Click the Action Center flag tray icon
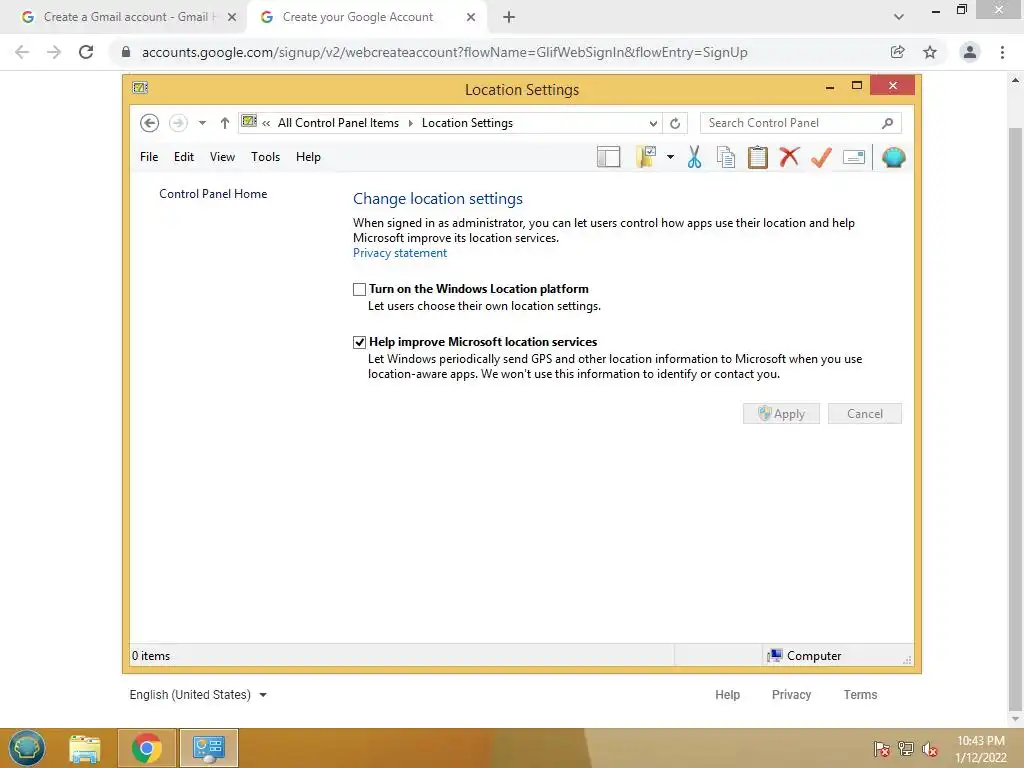This screenshot has height=768, width=1024. point(881,748)
